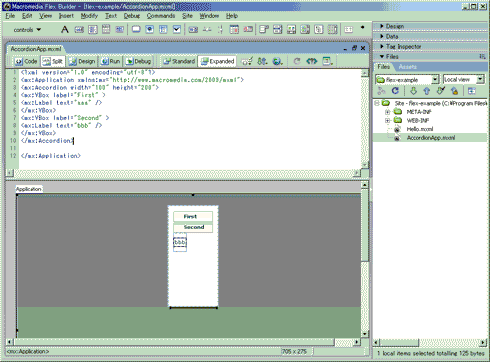Select the bbb label in design view
This screenshot has height=362, width=490.
(x=180, y=242)
